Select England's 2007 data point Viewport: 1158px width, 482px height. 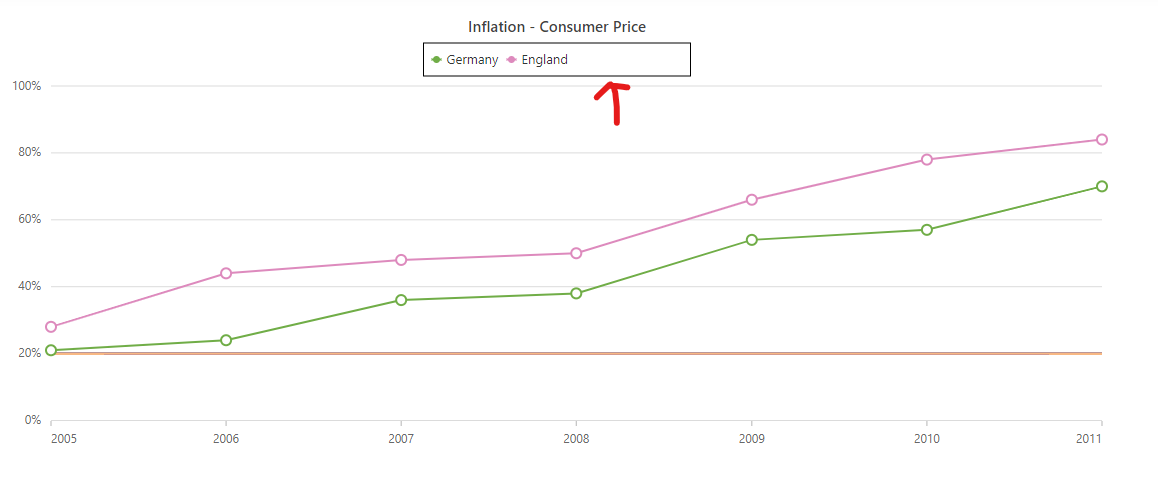(x=401, y=260)
